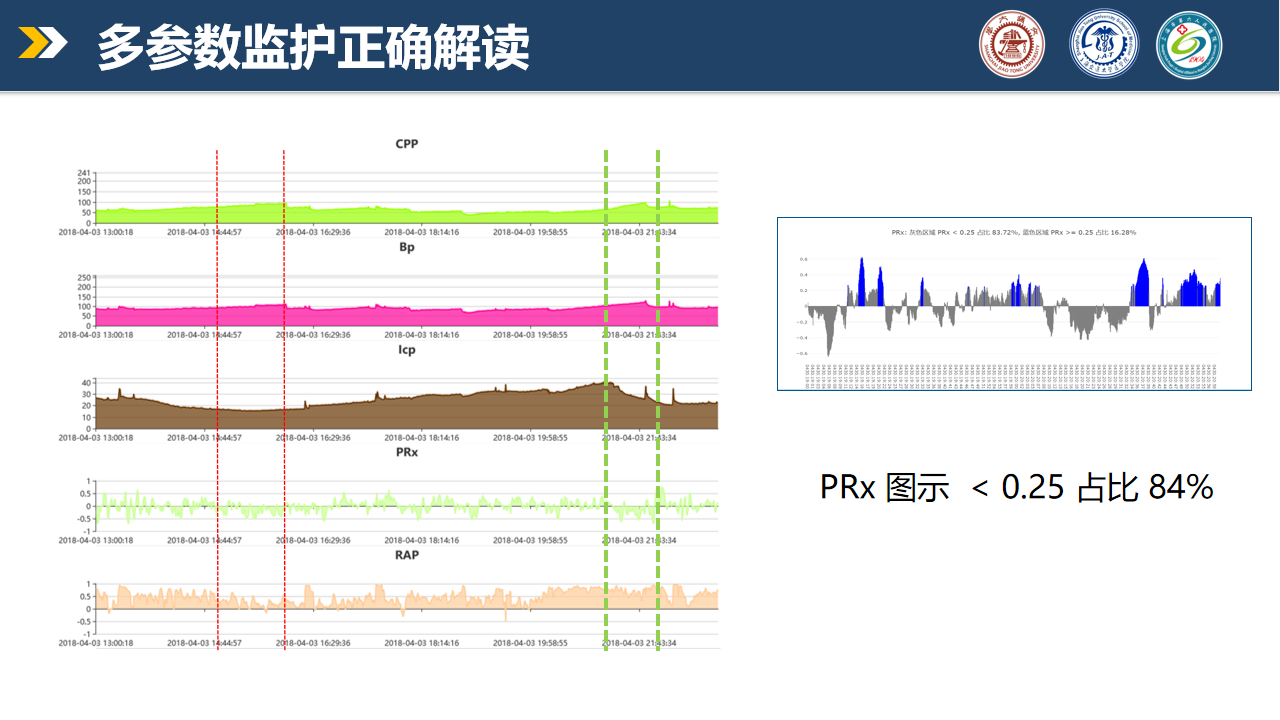Viewport: 1280px width, 720px height.
Task: Click the leftmost red dashed vertical marker
Action: (x=217, y=400)
